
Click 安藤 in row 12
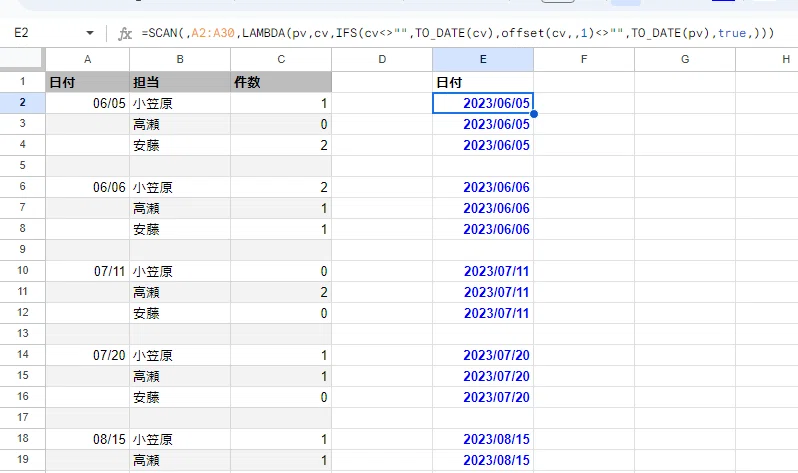tap(146, 314)
